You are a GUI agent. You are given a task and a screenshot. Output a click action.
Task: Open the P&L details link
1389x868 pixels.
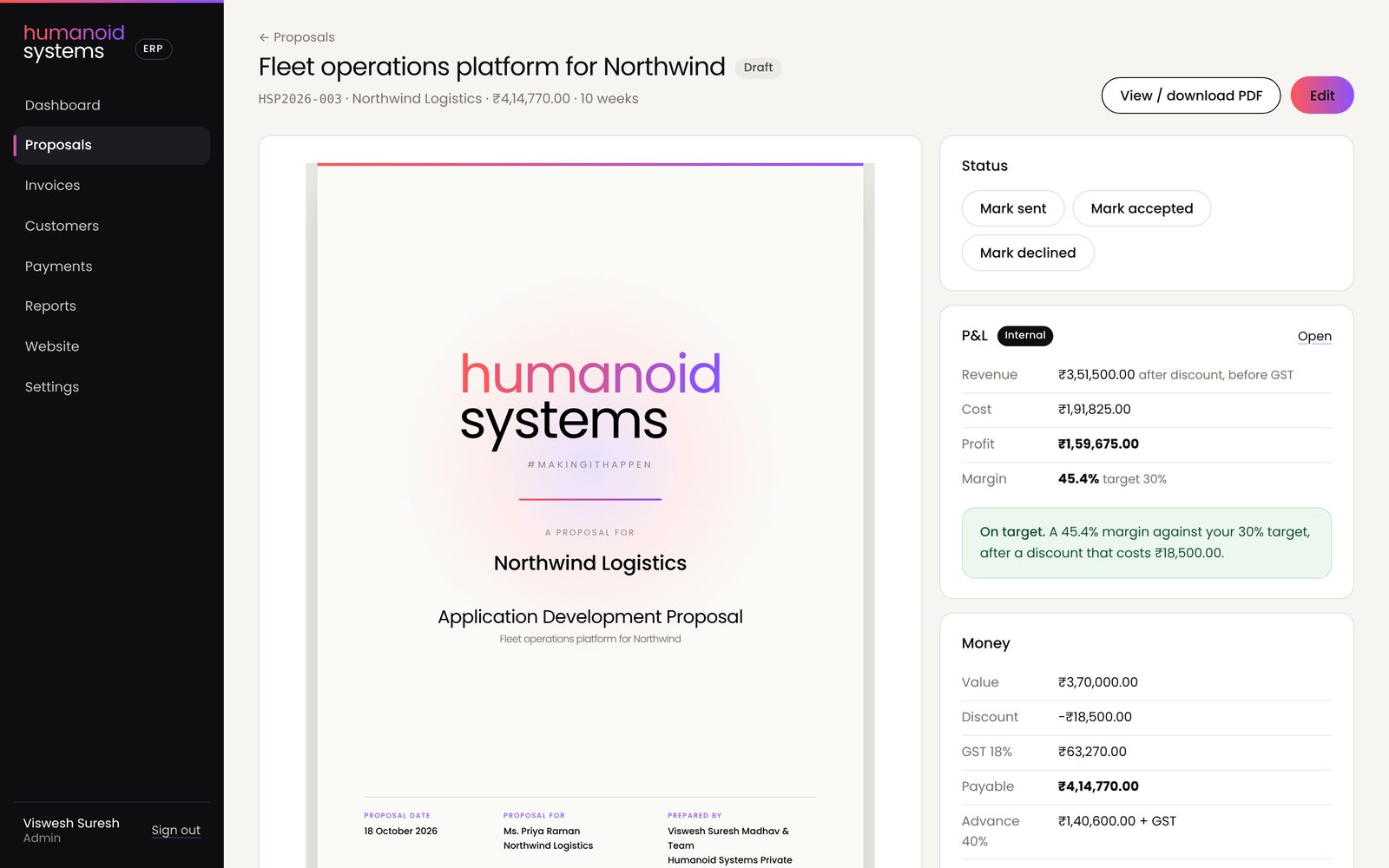click(1314, 336)
